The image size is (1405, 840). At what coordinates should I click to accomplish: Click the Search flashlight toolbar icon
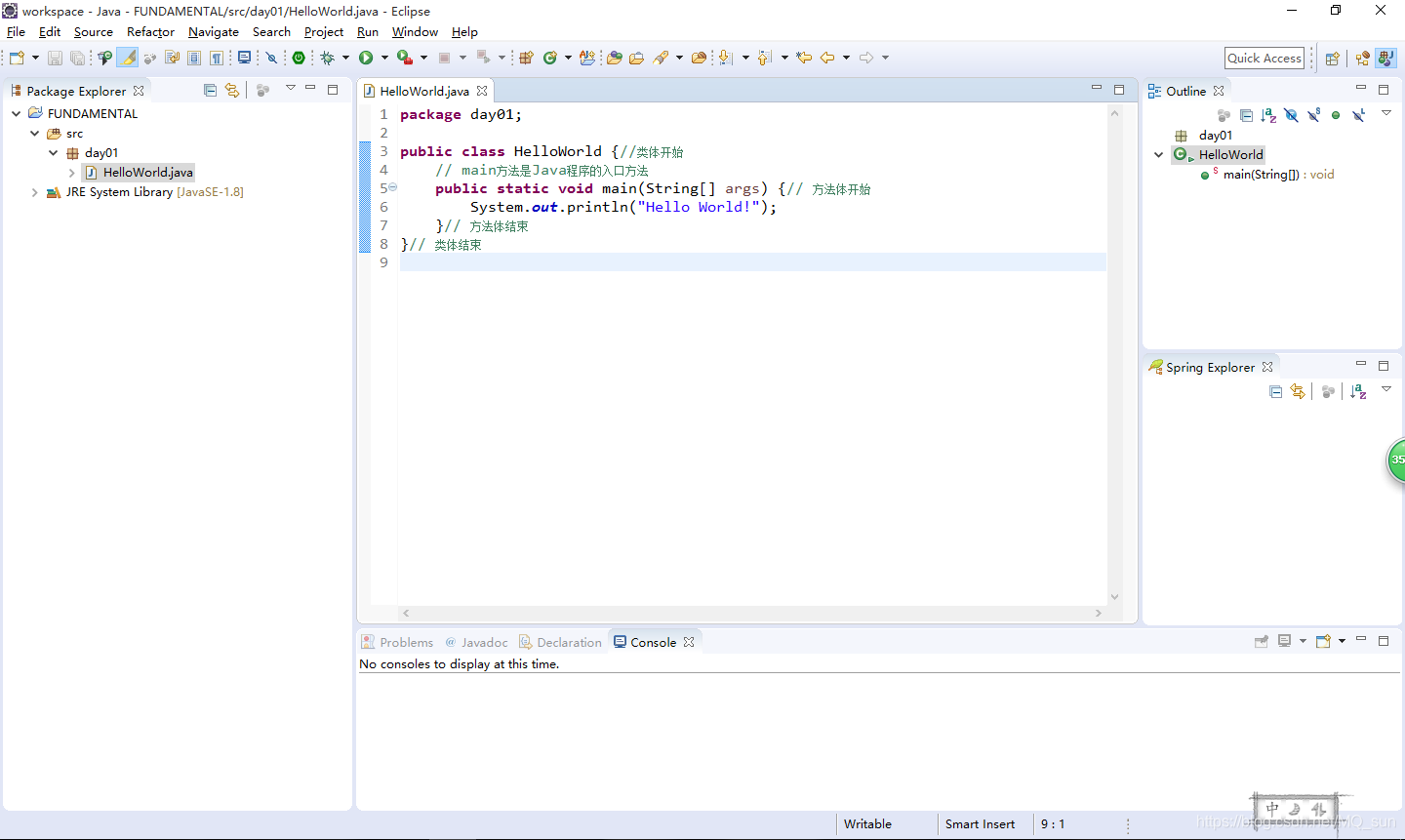[661, 58]
